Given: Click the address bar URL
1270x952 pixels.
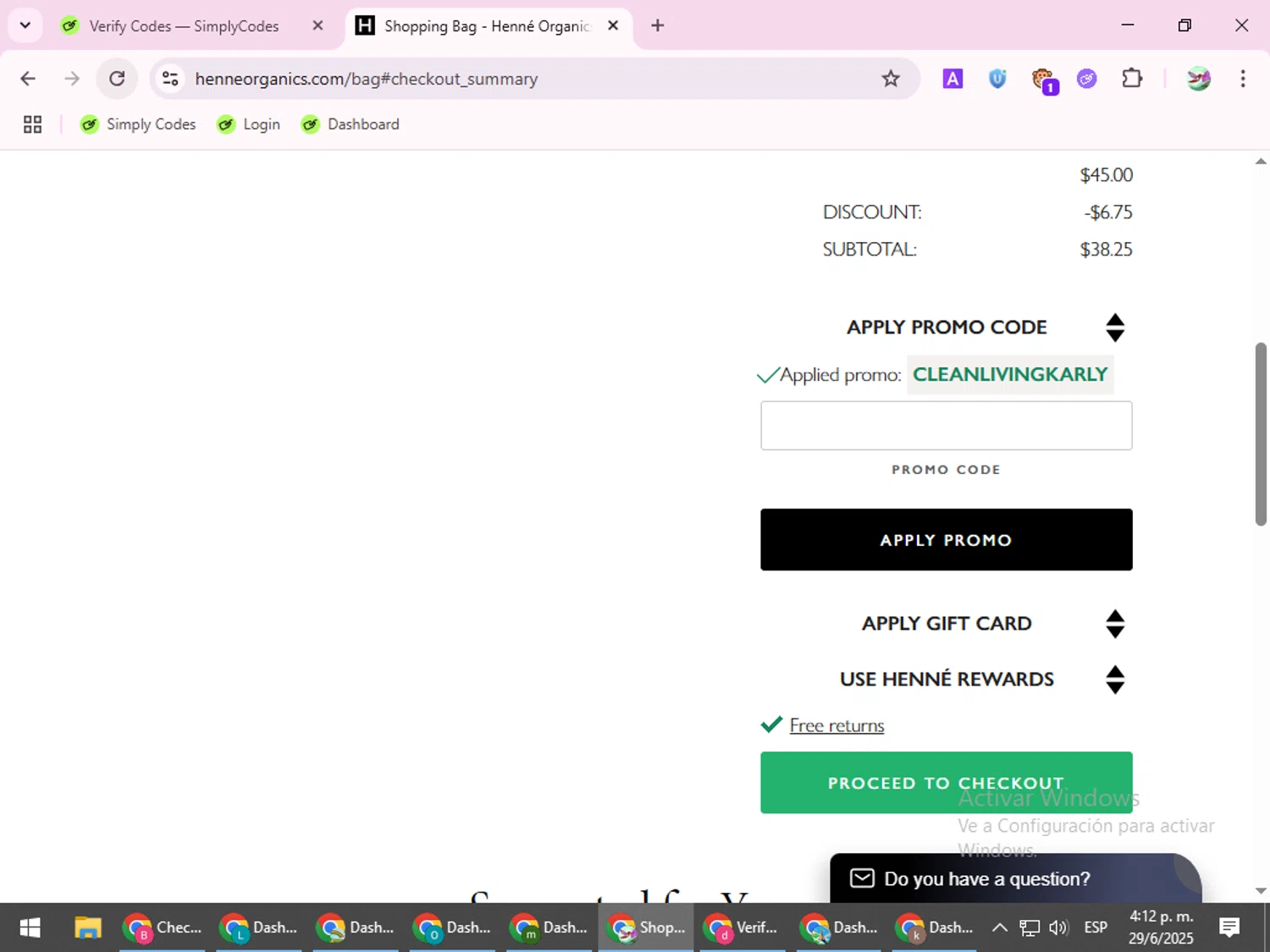Looking at the screenshot, I should click(366, 79).
